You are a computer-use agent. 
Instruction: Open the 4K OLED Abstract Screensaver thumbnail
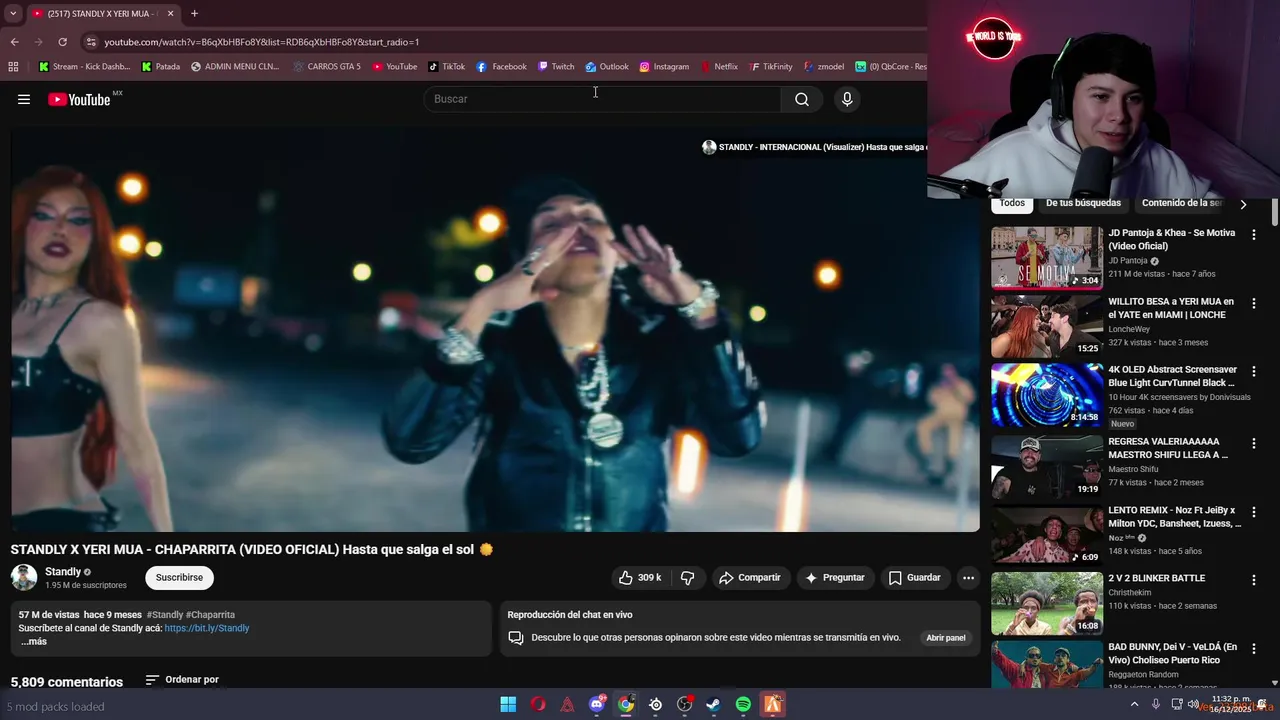tap(1047, 395)
